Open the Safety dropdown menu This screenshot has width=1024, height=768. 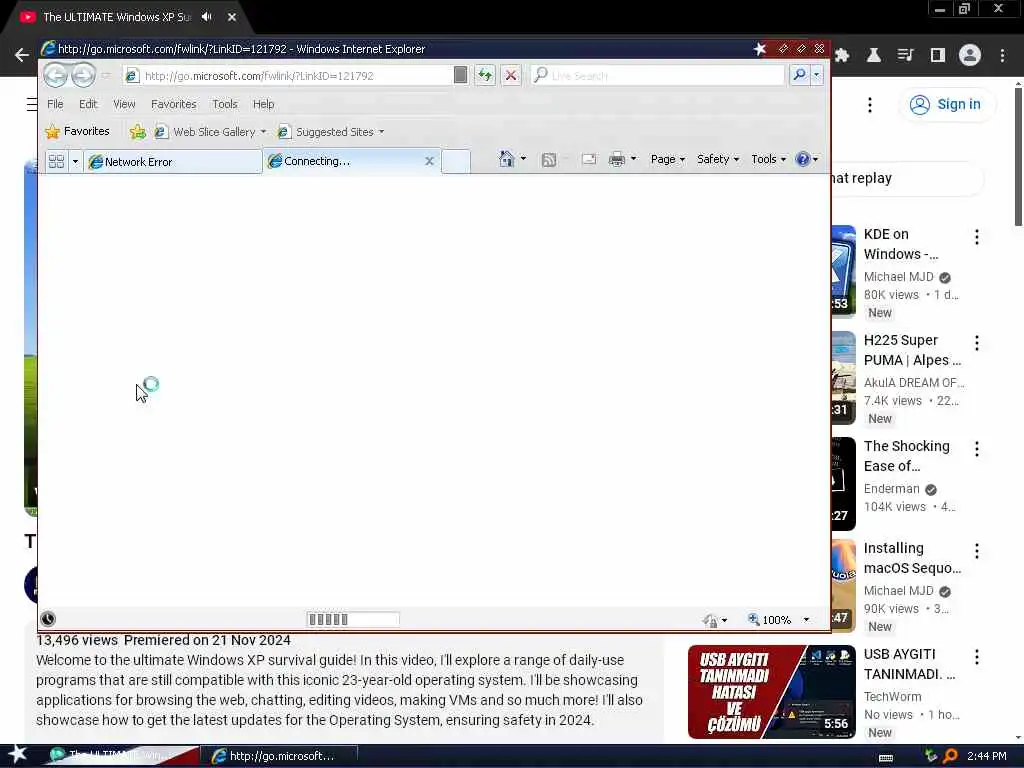click(718, 159)
